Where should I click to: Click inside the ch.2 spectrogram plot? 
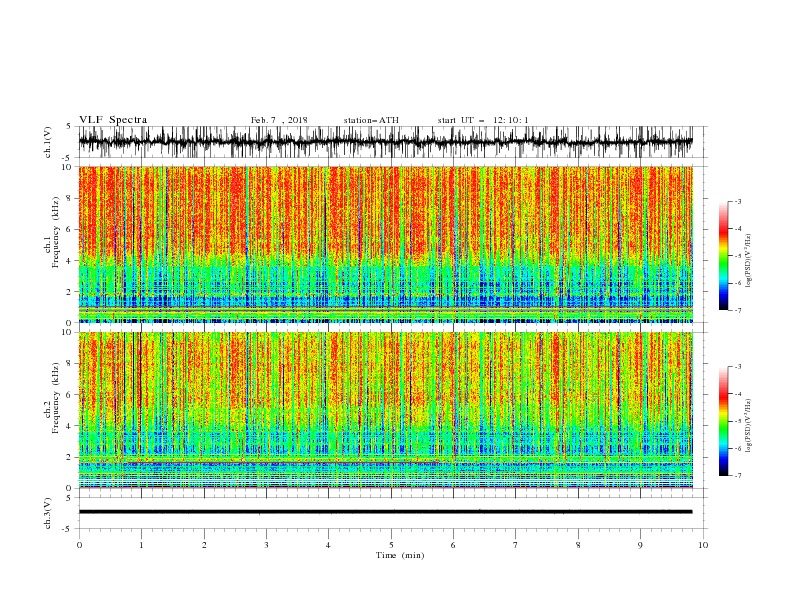(385, 410)
